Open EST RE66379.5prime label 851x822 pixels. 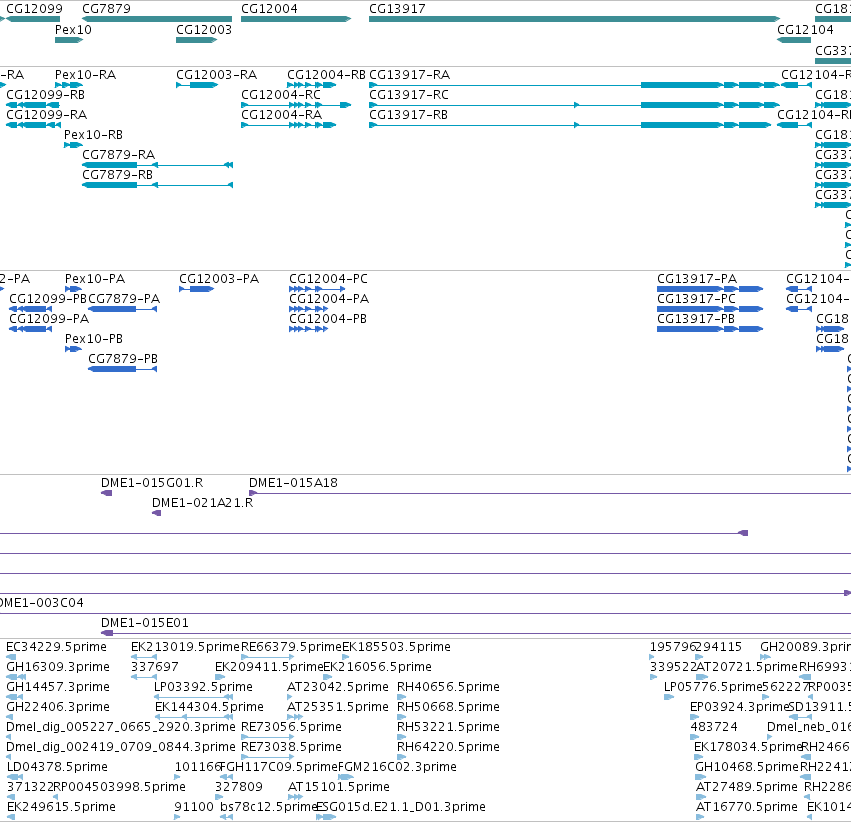point(291,647)
